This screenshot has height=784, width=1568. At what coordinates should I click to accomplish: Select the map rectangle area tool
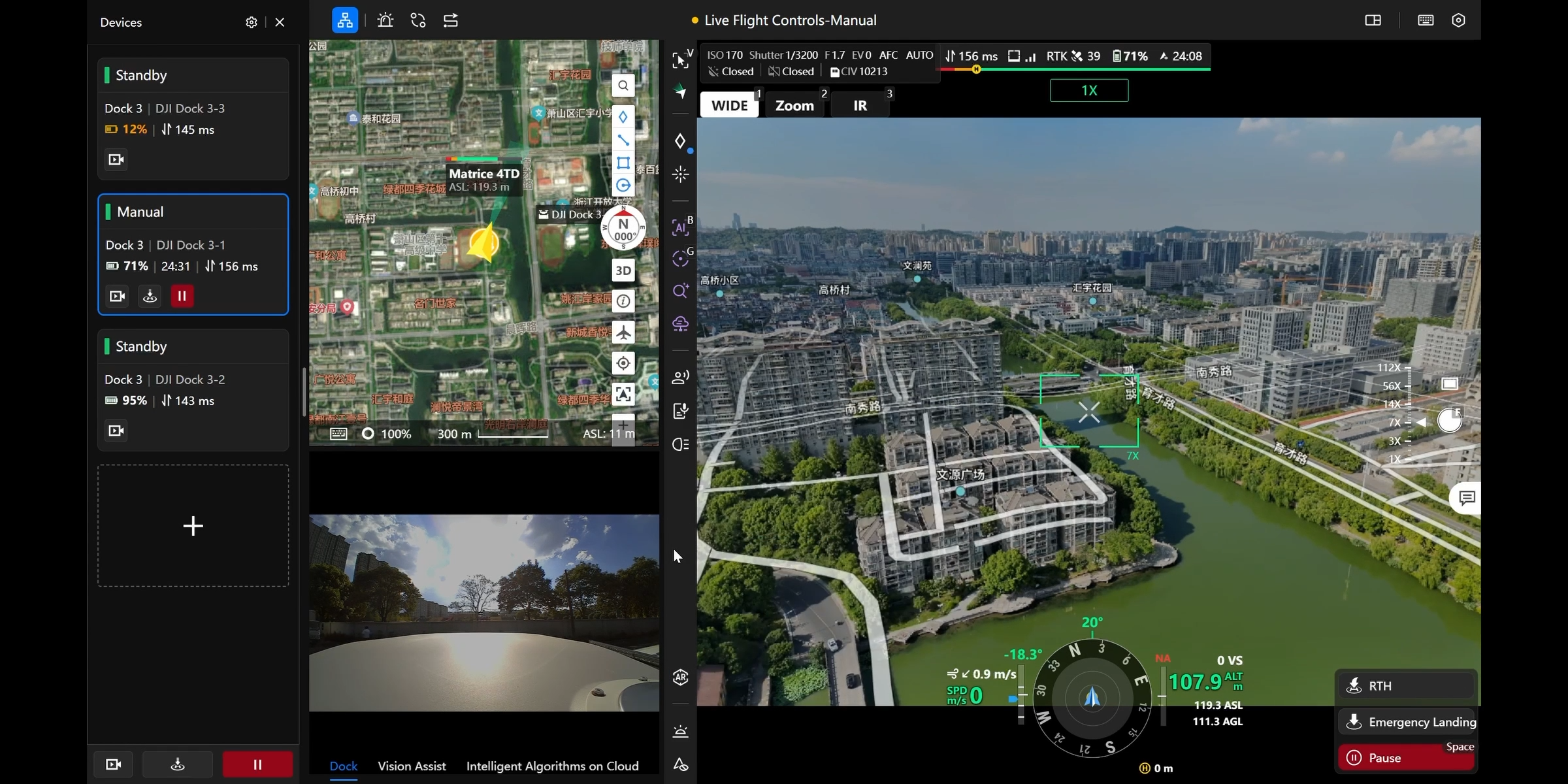[x=623, y=163]
